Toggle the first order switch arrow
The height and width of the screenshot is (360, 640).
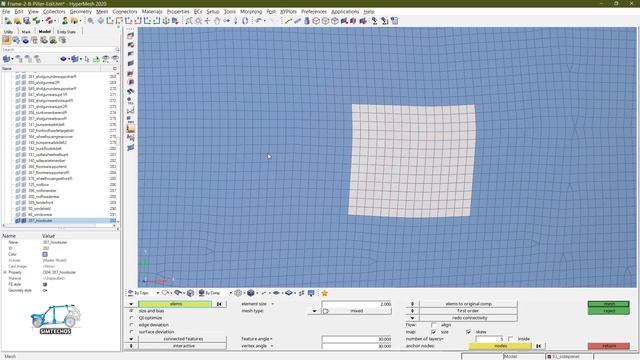pyautogui.click(x=412, y=311)
